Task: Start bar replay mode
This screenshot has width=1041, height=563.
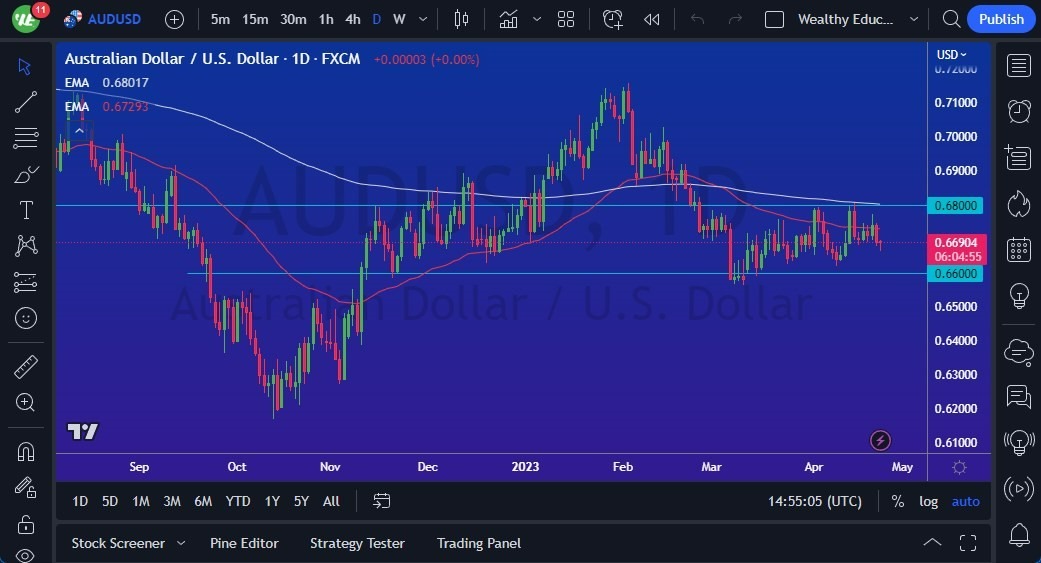Action: [x=651, y=19]
